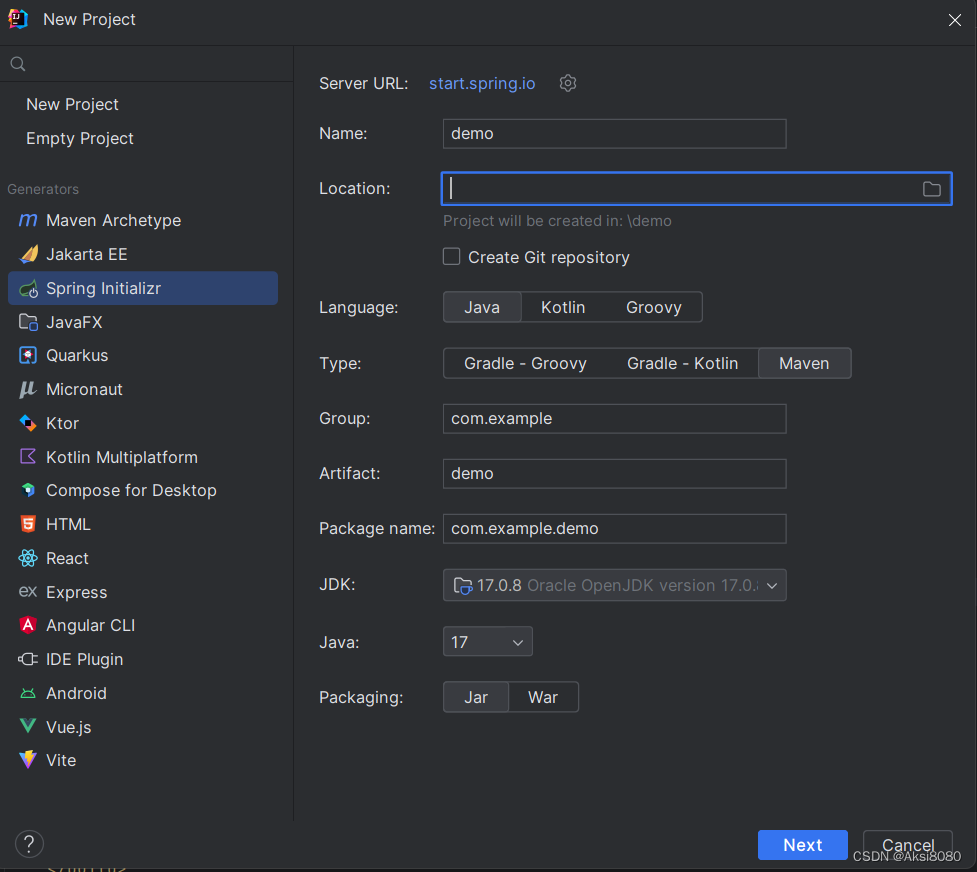977x872 pixels.
Task: Click the Cancel button
Action: [908, 845]
